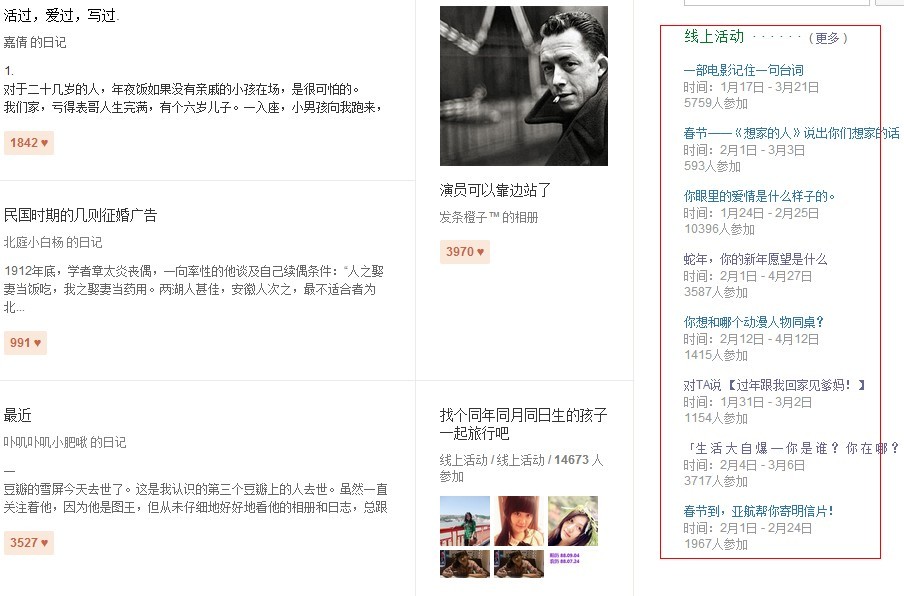
Task: Open first participant photo by the bridge
Action: (465, 521)
